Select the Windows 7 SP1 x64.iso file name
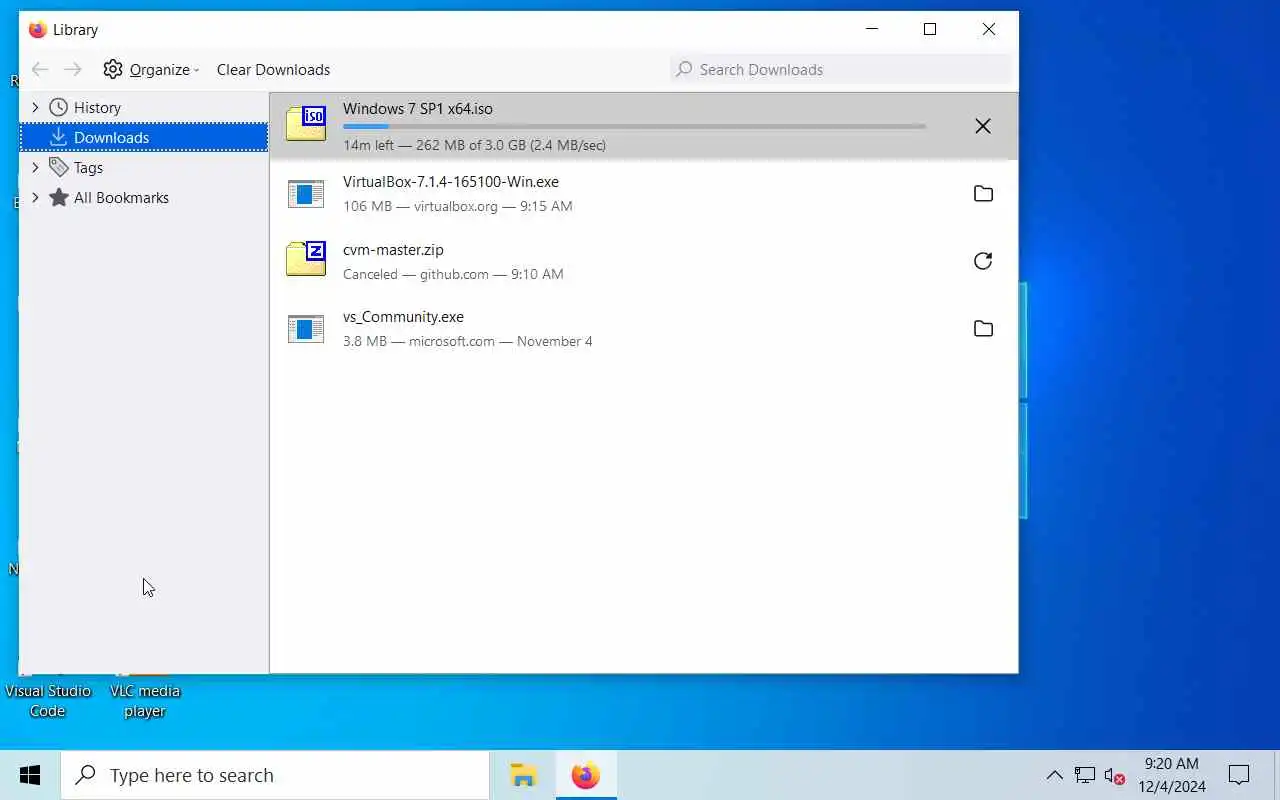1280x800 pixels. click(x=418, y=108)
